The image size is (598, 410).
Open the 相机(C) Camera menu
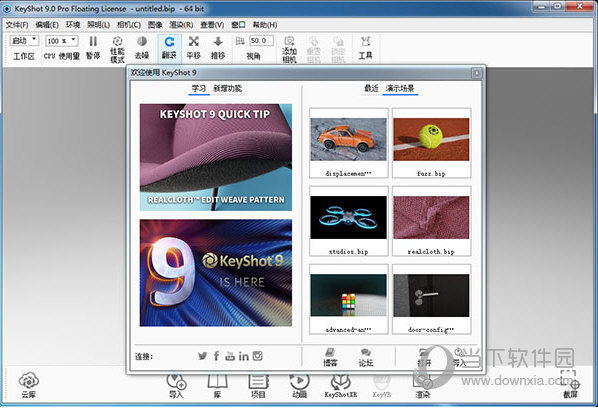(129, 25)
